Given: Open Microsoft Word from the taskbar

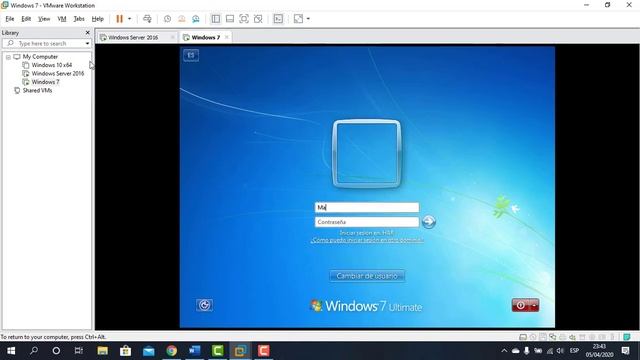Looking at the screenshot, I should coord(195,351).
